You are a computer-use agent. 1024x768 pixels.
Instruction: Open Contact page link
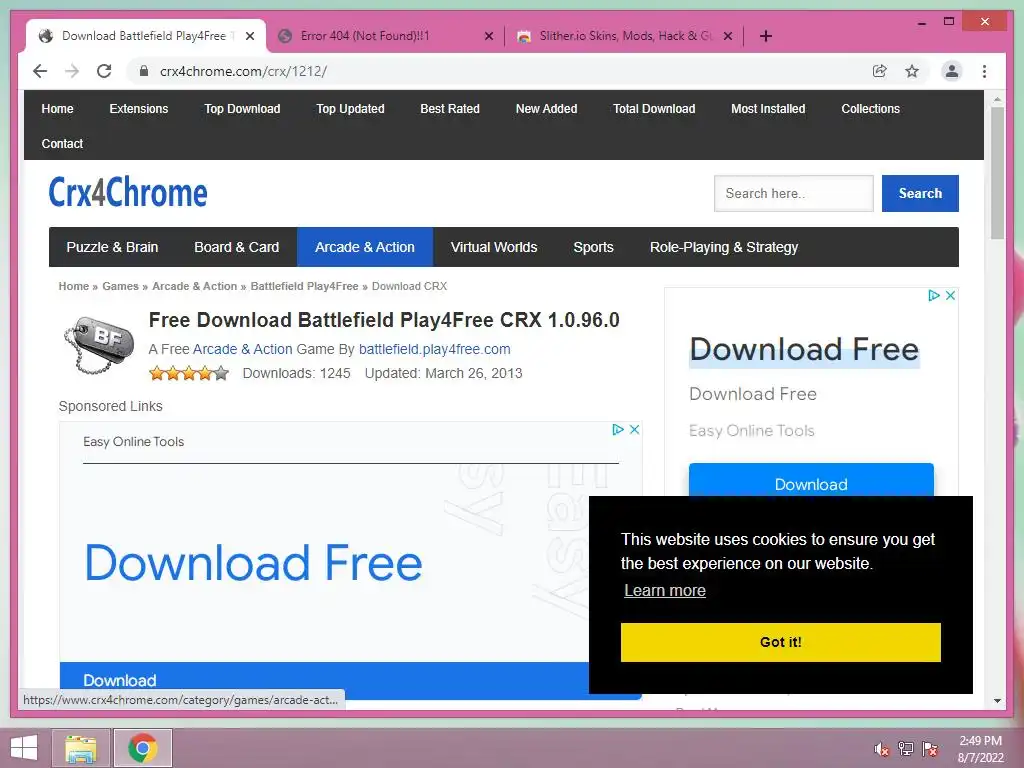tap(62, 144)
